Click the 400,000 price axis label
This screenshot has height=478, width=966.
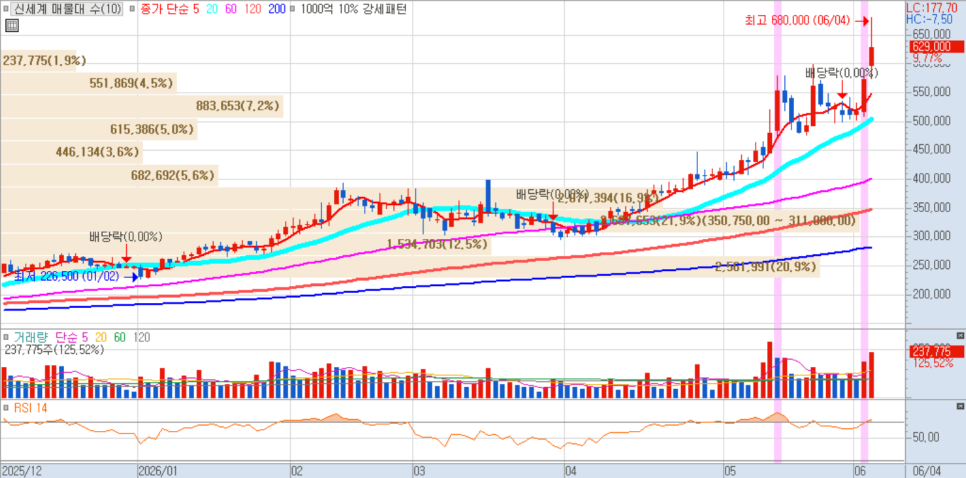930,179
